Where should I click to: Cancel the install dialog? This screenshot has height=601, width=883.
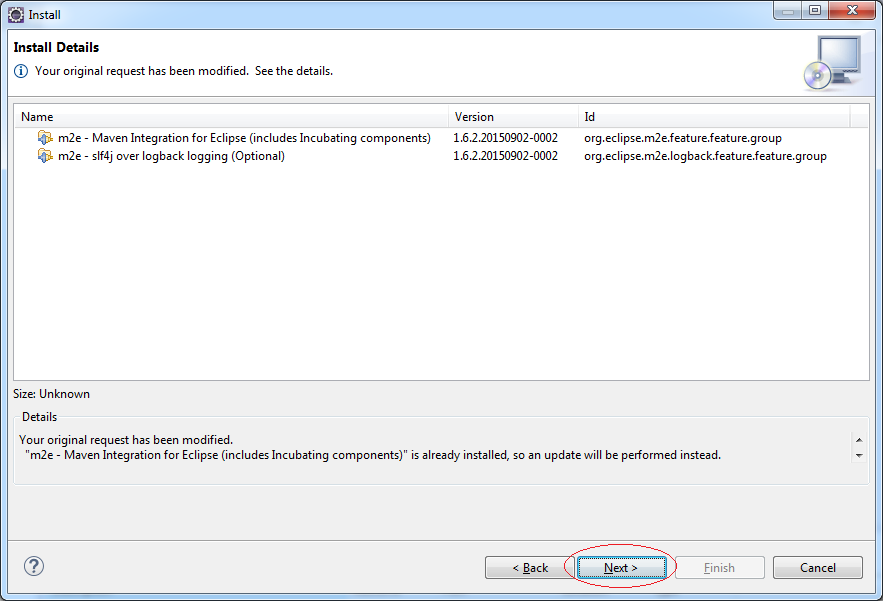pyautogui.click(x=818, y=568)
